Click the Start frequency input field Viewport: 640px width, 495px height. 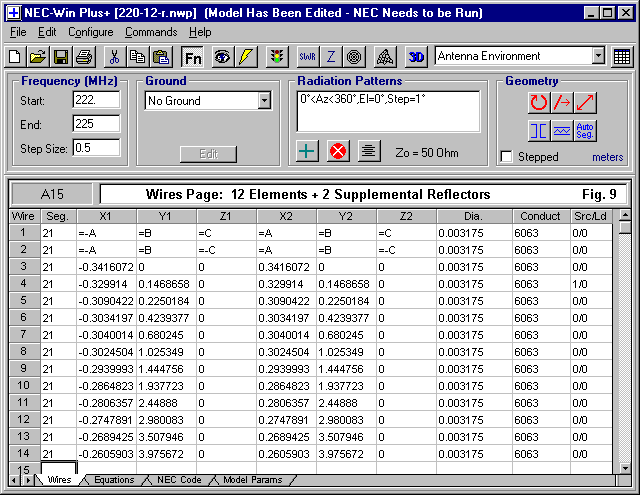coord(96,101)
